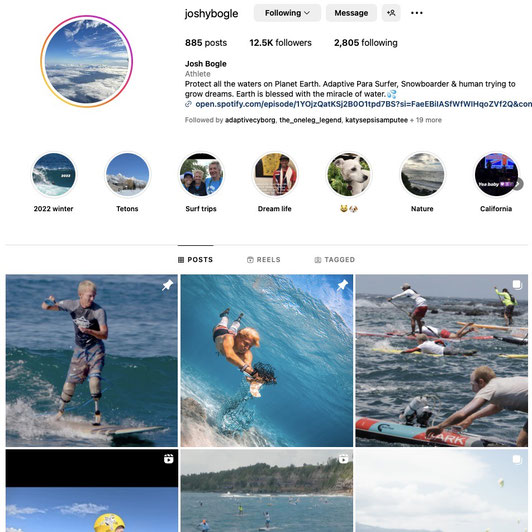This screenshot has width=532, height=532.
Task: Click the suggest similar accounts icon
Action: [x=391, y=13]
